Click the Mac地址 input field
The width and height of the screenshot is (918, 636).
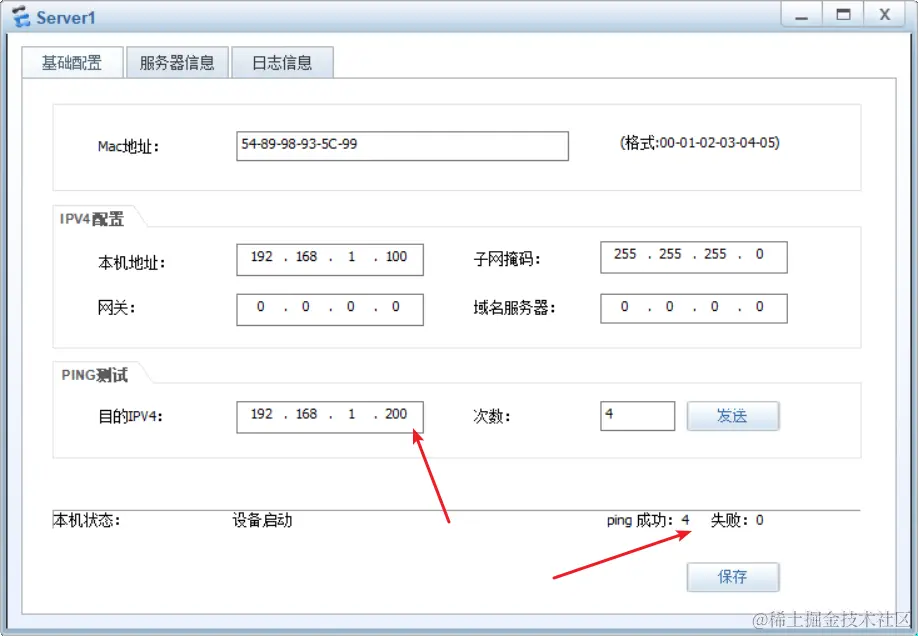tap(402, 146)
